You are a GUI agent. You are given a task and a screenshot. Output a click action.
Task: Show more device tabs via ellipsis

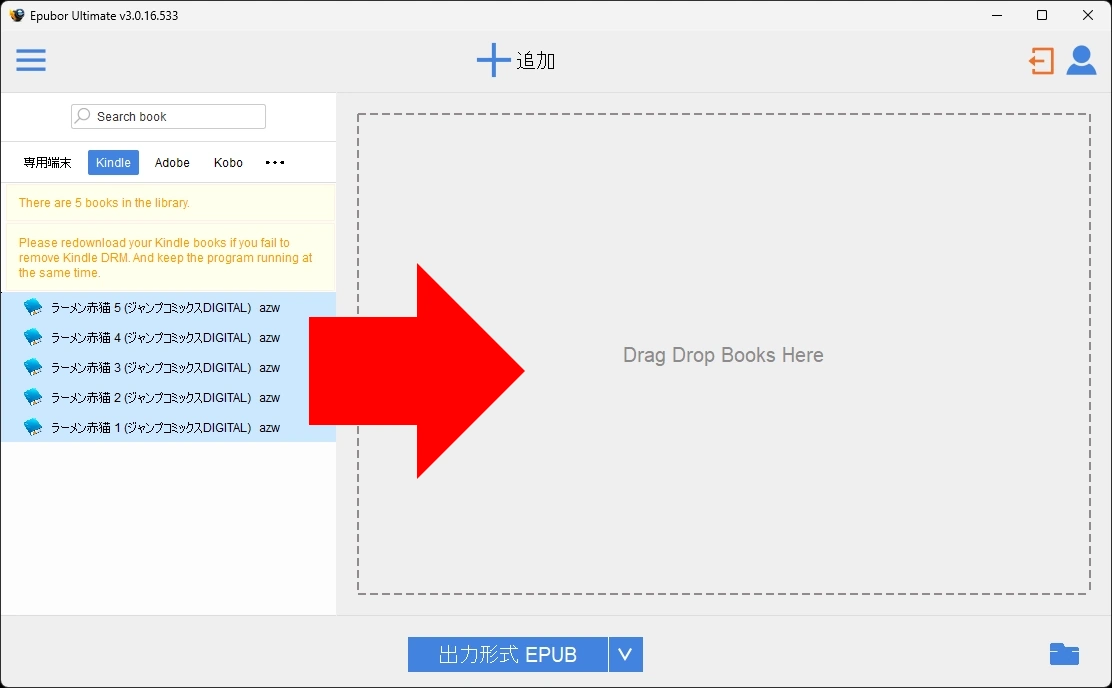click(275, 163)
